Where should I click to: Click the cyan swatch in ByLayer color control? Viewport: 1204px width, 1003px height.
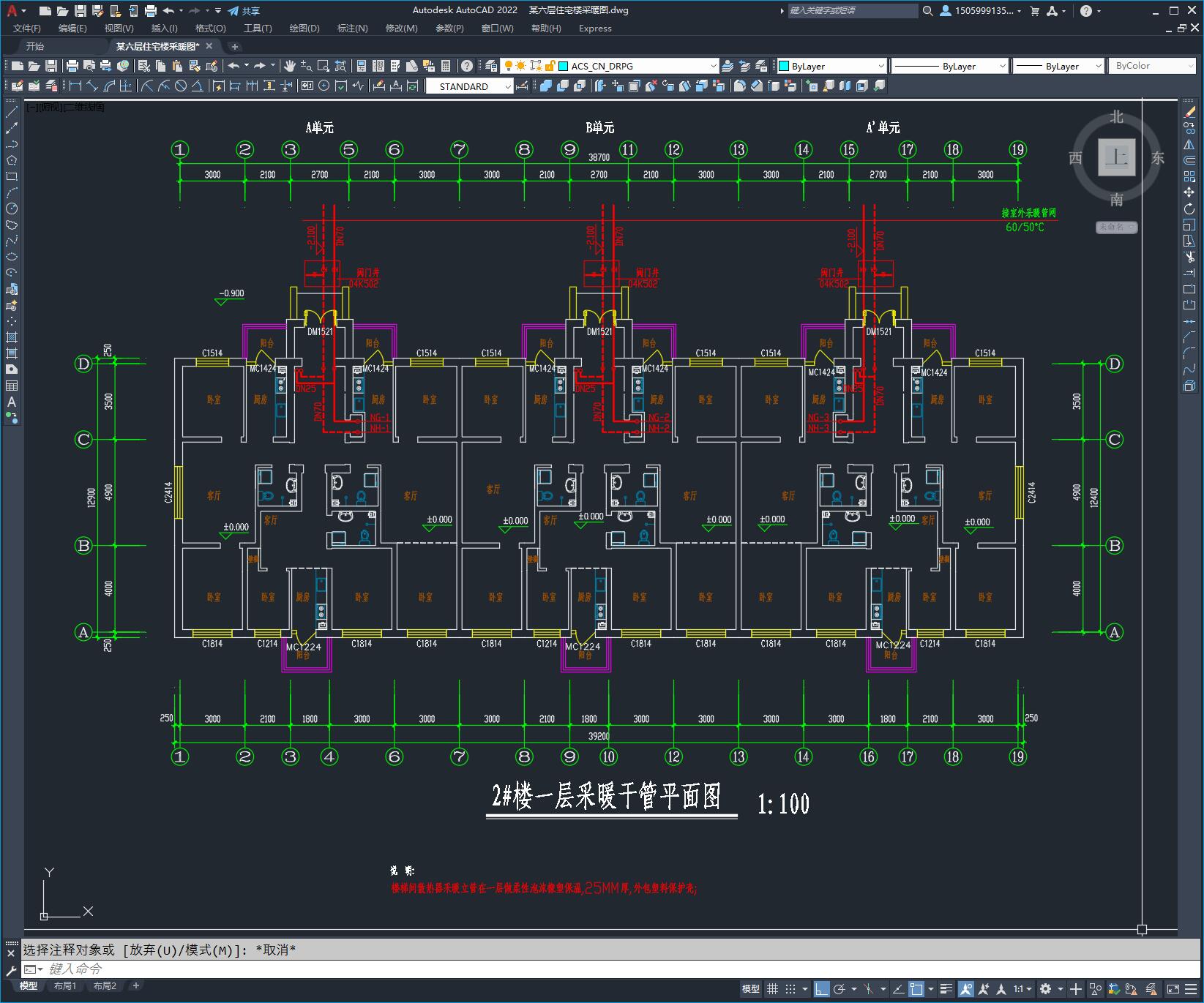(784, 66)
